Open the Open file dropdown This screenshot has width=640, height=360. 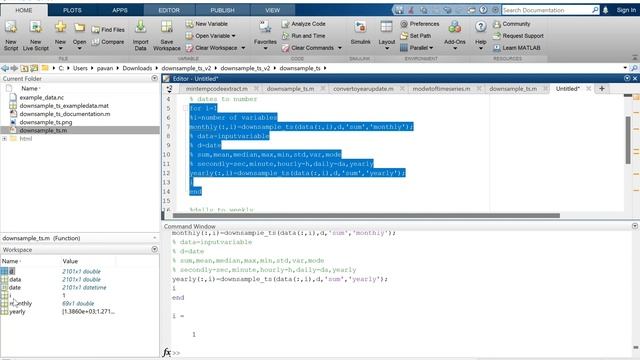[x=79, y=48]
